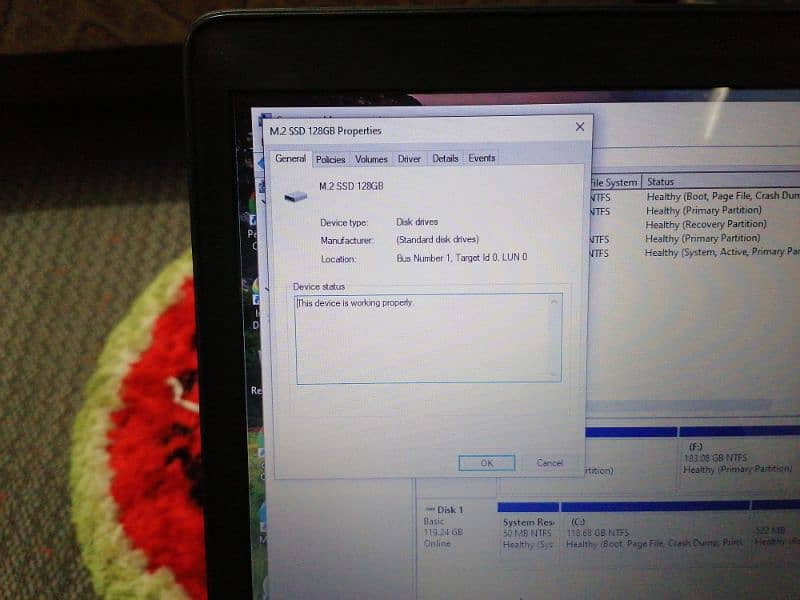Go to the Details tab

pyautogui.click(x=445, y=158)
